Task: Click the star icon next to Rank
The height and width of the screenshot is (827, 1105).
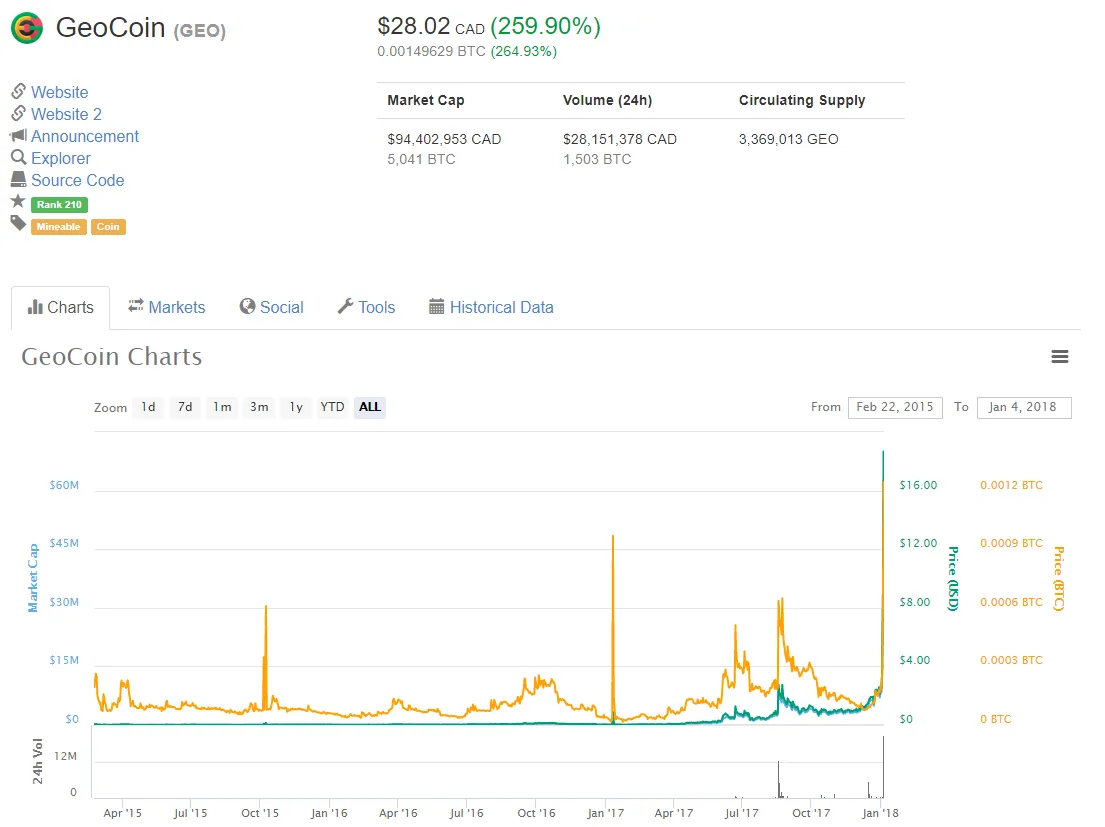Action: click(18, 201)
